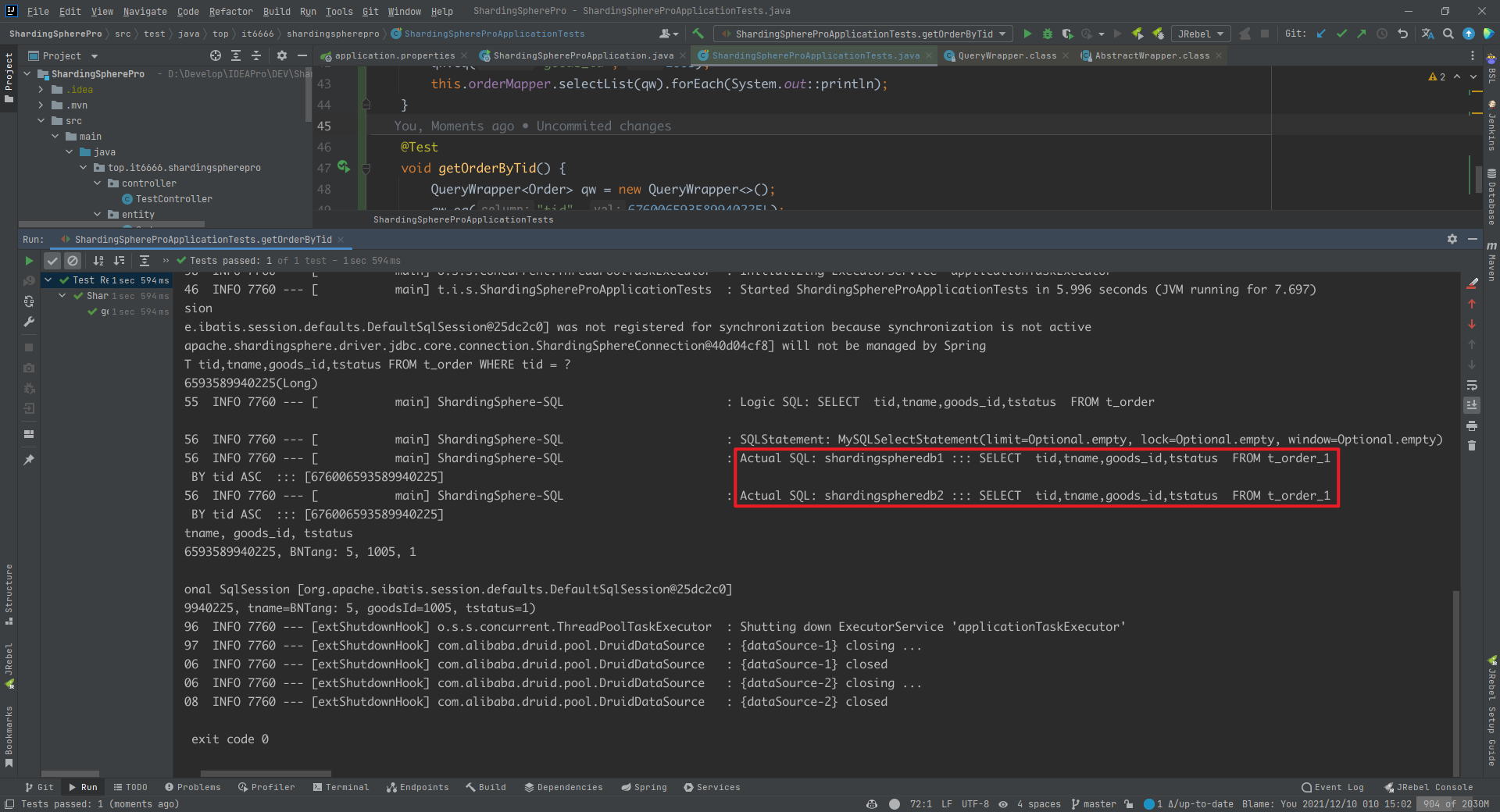
Task: Expand all test results icon
Action: click(145, 261)
